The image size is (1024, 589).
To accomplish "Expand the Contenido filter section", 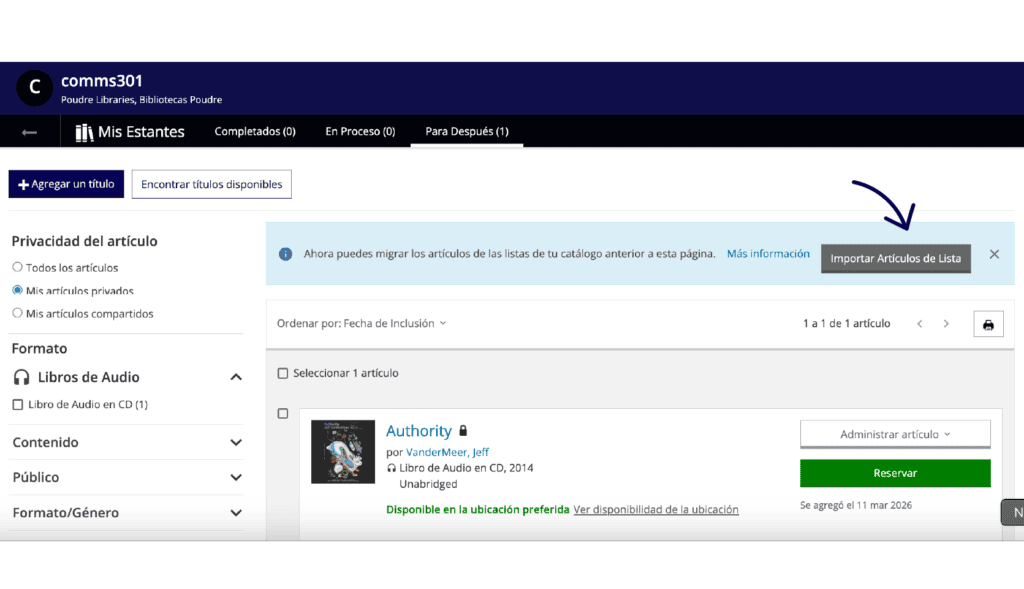I will click(x=236, y=442).
